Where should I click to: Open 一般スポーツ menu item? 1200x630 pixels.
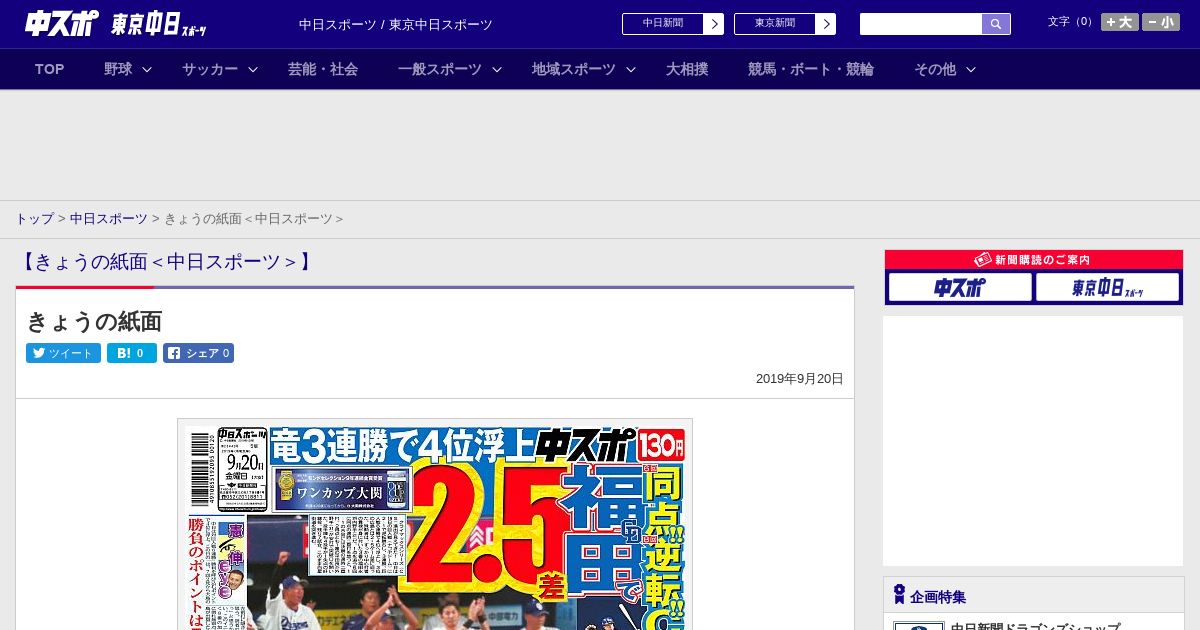click(440, 69)
